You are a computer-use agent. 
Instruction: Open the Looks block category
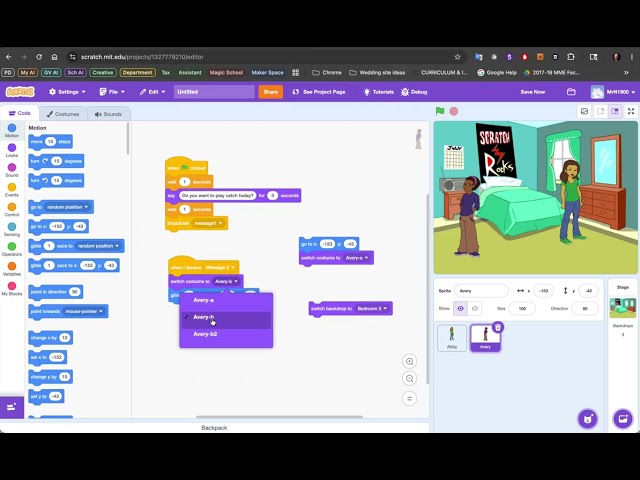point(12,150)
